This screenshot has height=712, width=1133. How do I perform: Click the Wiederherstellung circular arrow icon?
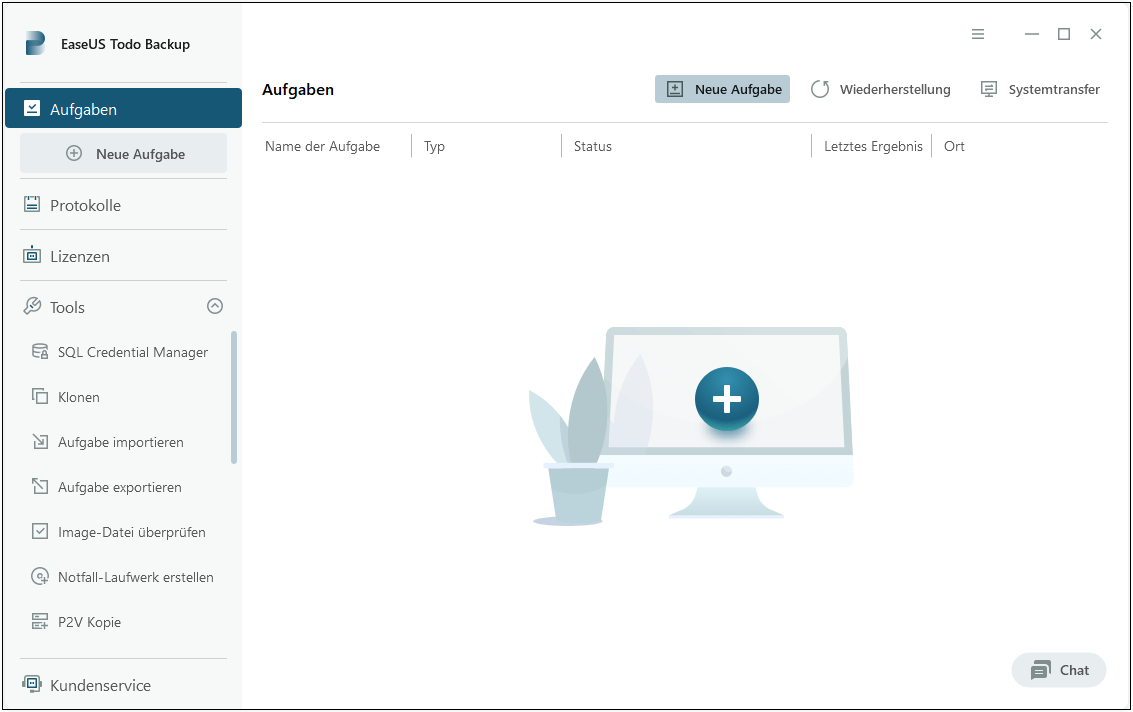[819, 89]
